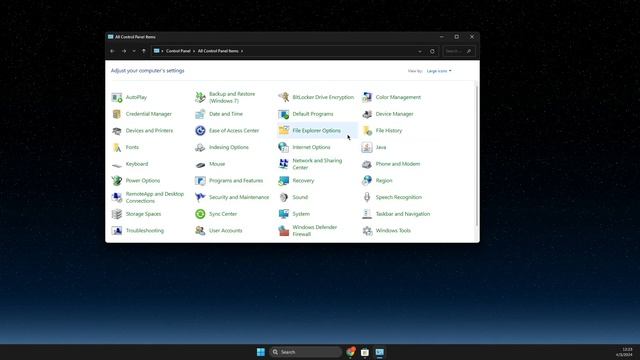Refresh the Control Panel view

(x=432, y=51)
